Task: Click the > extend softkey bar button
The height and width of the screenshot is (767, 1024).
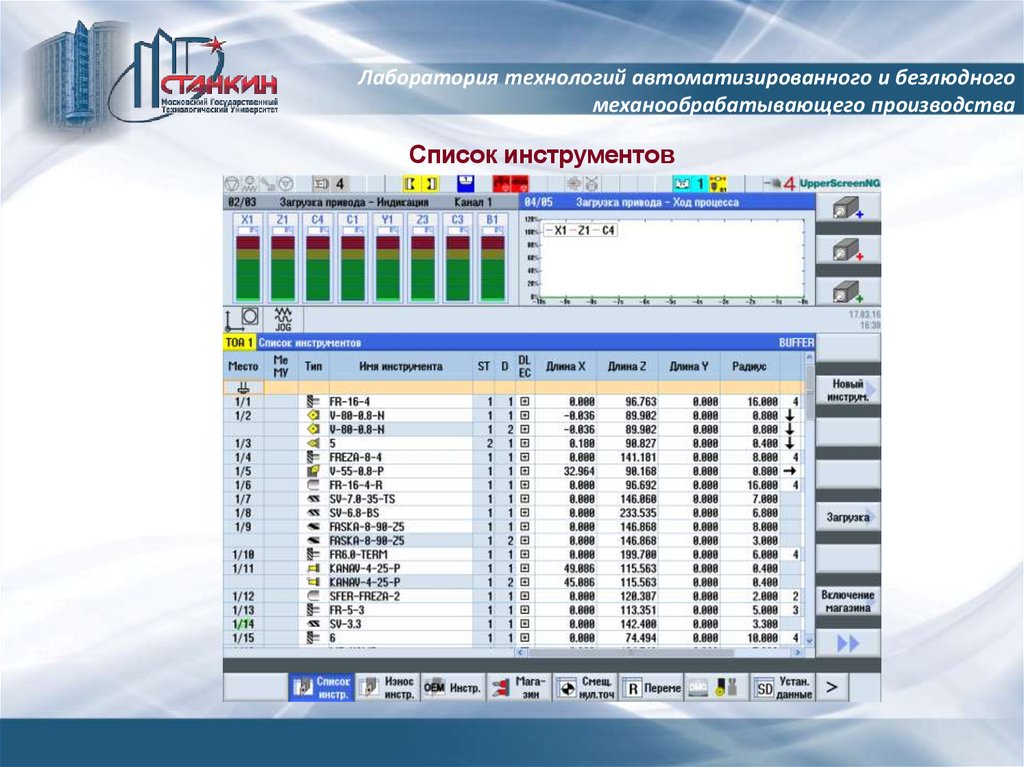Action: pos(831,687)
